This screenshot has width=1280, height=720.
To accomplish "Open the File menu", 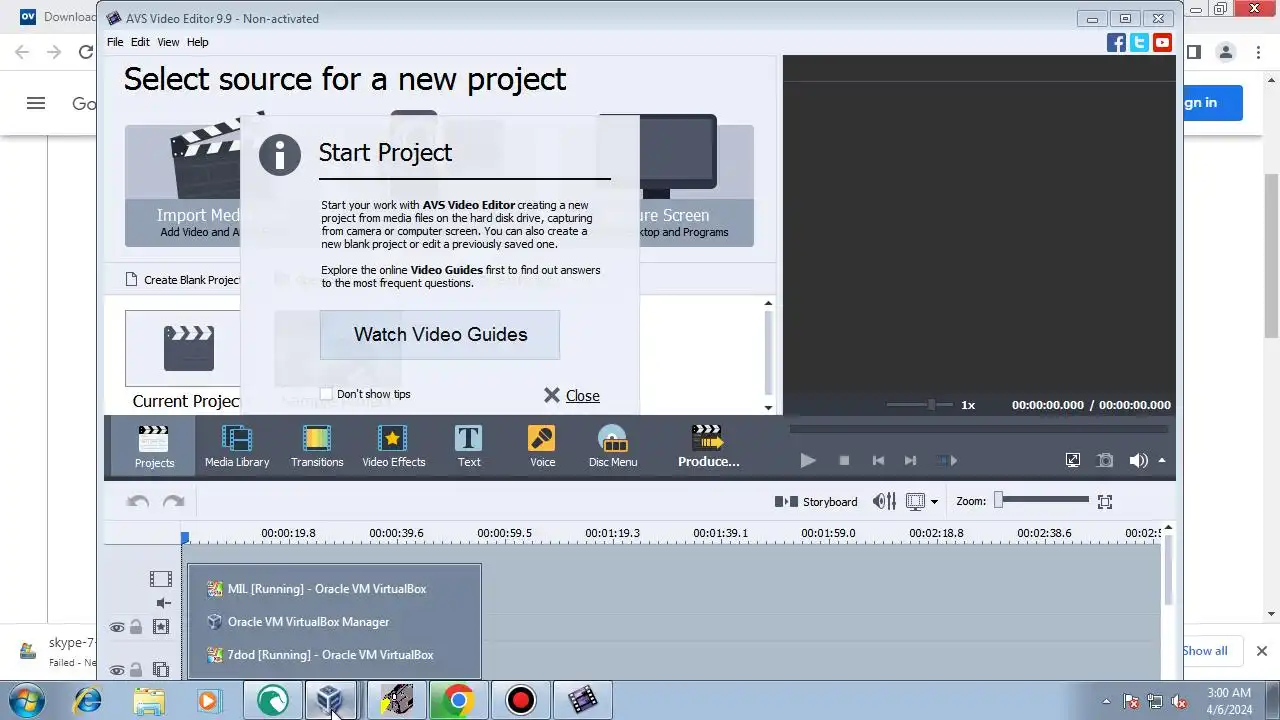I will (x=115, y=42).
